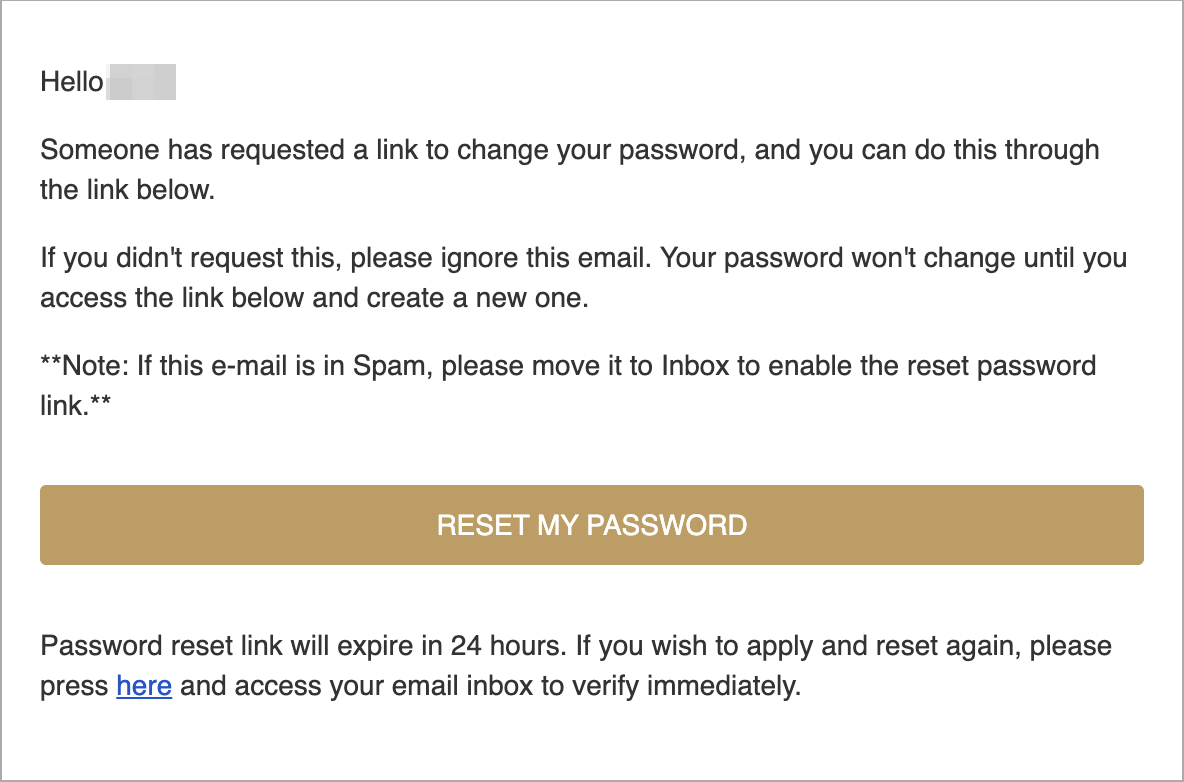Click the "24 hours" expiry text
Viewport: 1184px width, 782px height.
pyautogui.click(x=507, y=645)
